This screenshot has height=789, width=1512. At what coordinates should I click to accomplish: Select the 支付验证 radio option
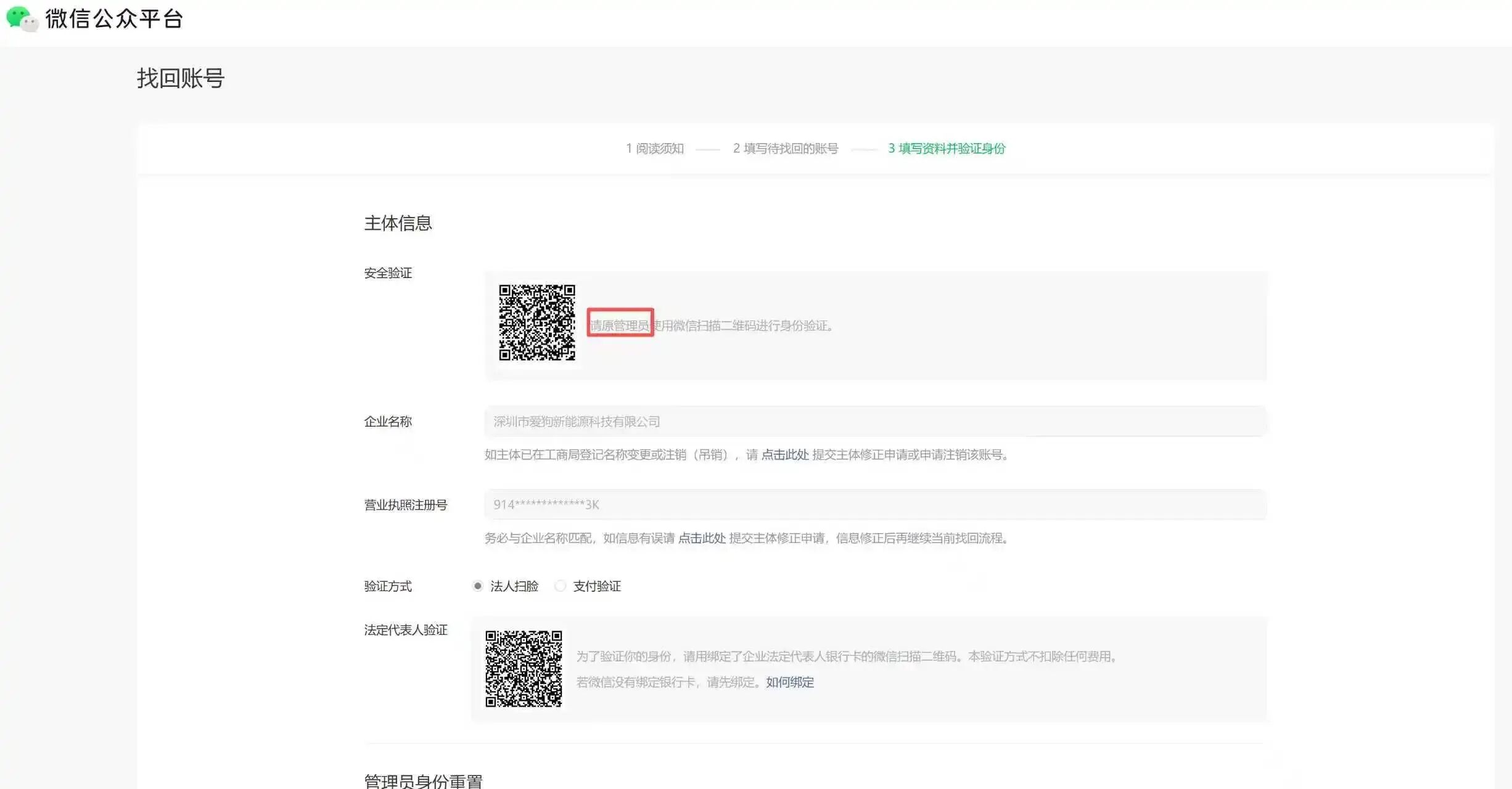[560, 586]
